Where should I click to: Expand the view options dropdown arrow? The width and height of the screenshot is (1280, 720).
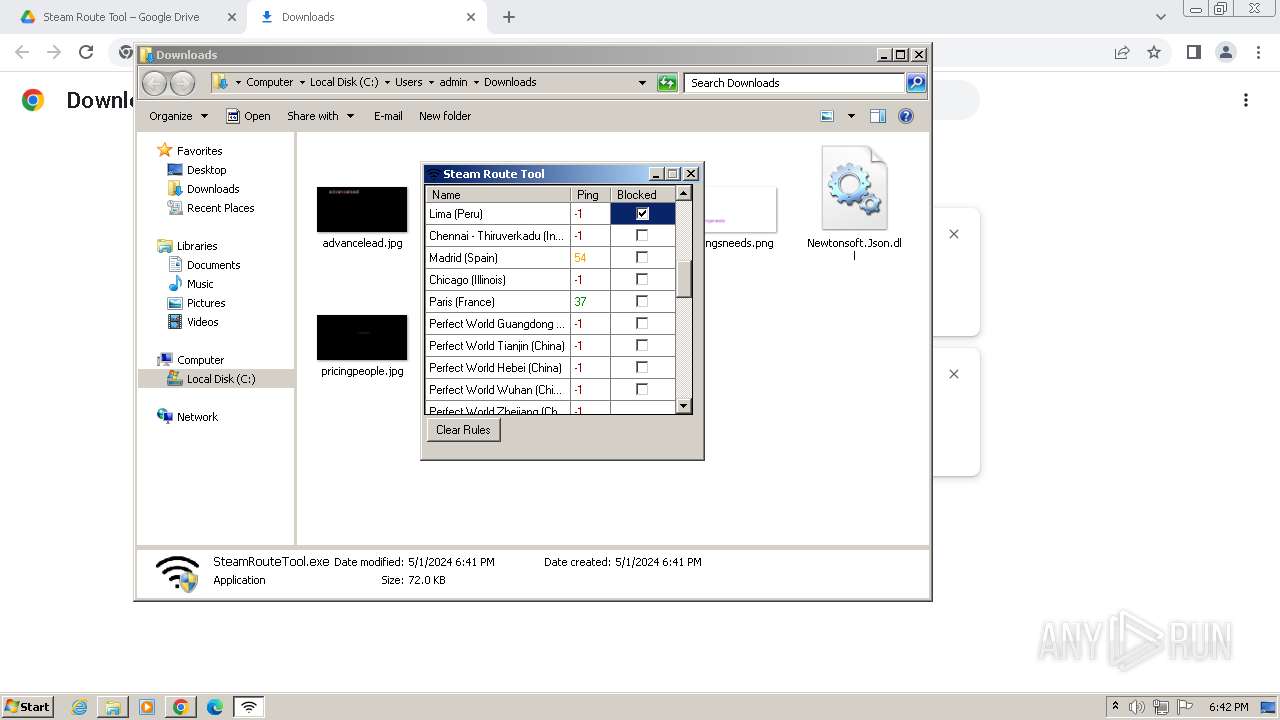coord(851,116)
